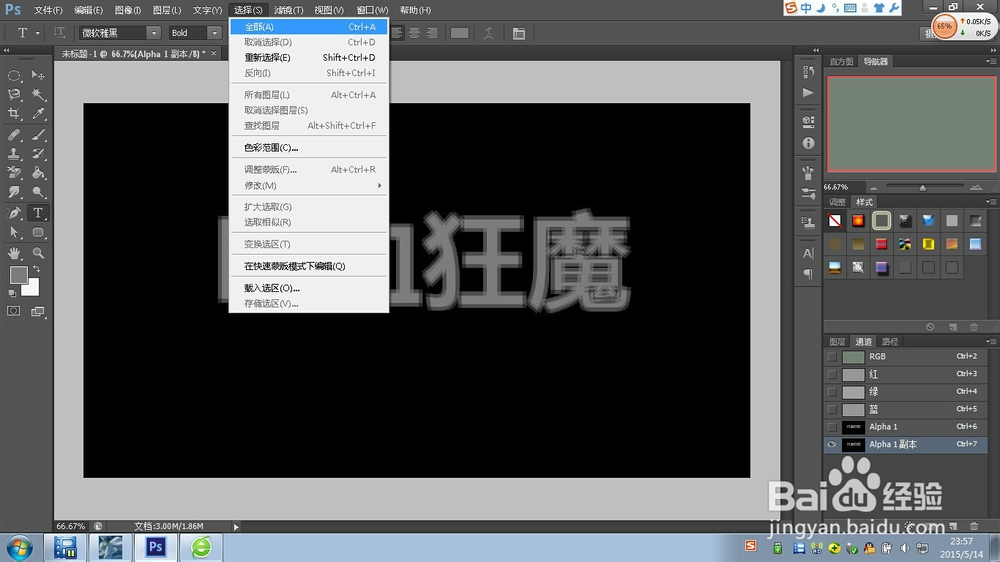Toggle Quick Mask mode button

[13, 311]
